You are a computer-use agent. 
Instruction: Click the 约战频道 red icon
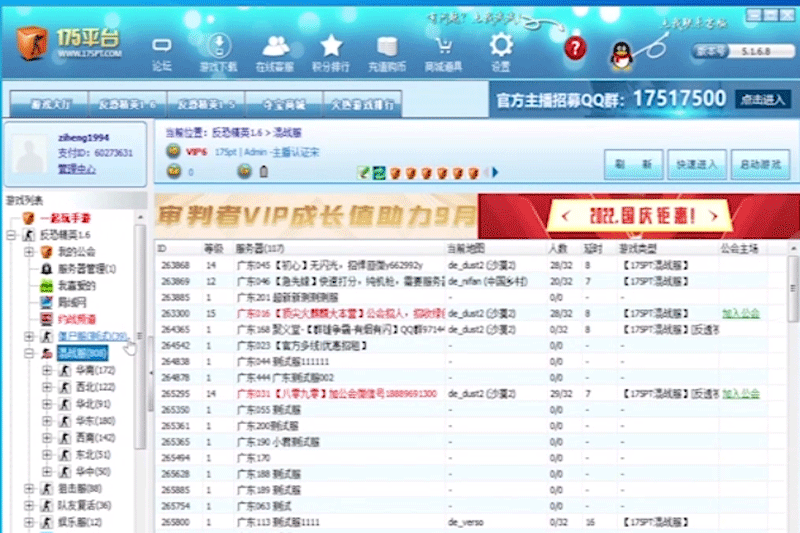pos(46,319)
